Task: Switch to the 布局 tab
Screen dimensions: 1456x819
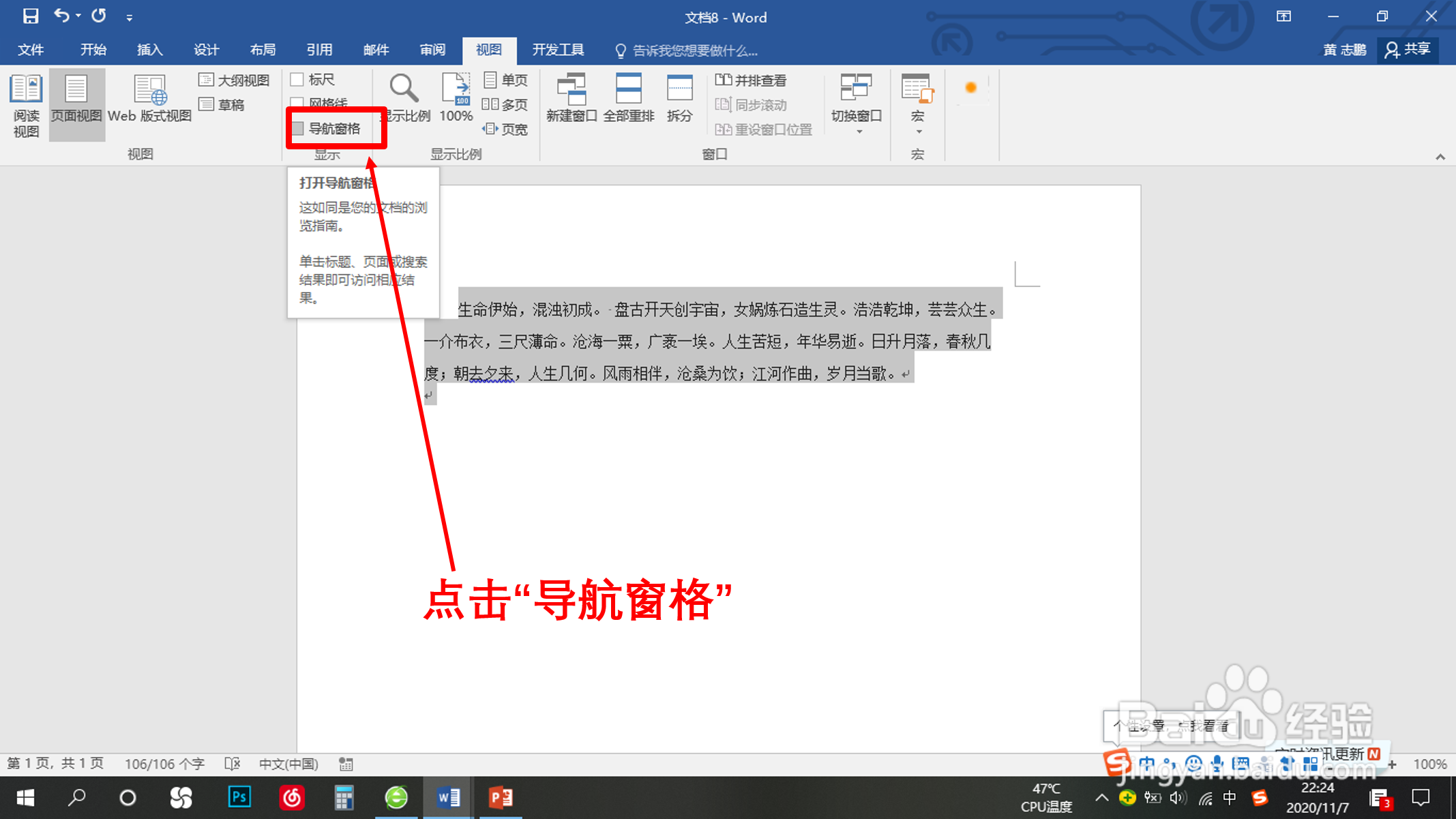Action: [263, 50]
